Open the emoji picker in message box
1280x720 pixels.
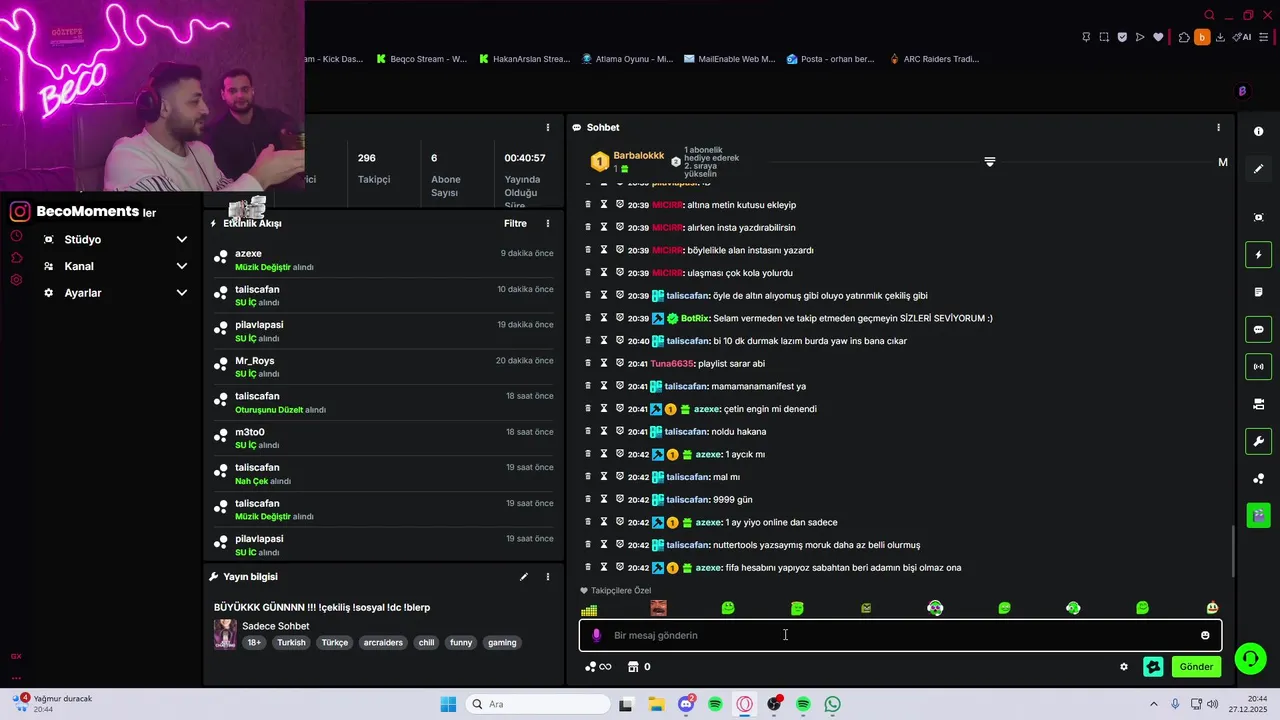click(1205, 635)
